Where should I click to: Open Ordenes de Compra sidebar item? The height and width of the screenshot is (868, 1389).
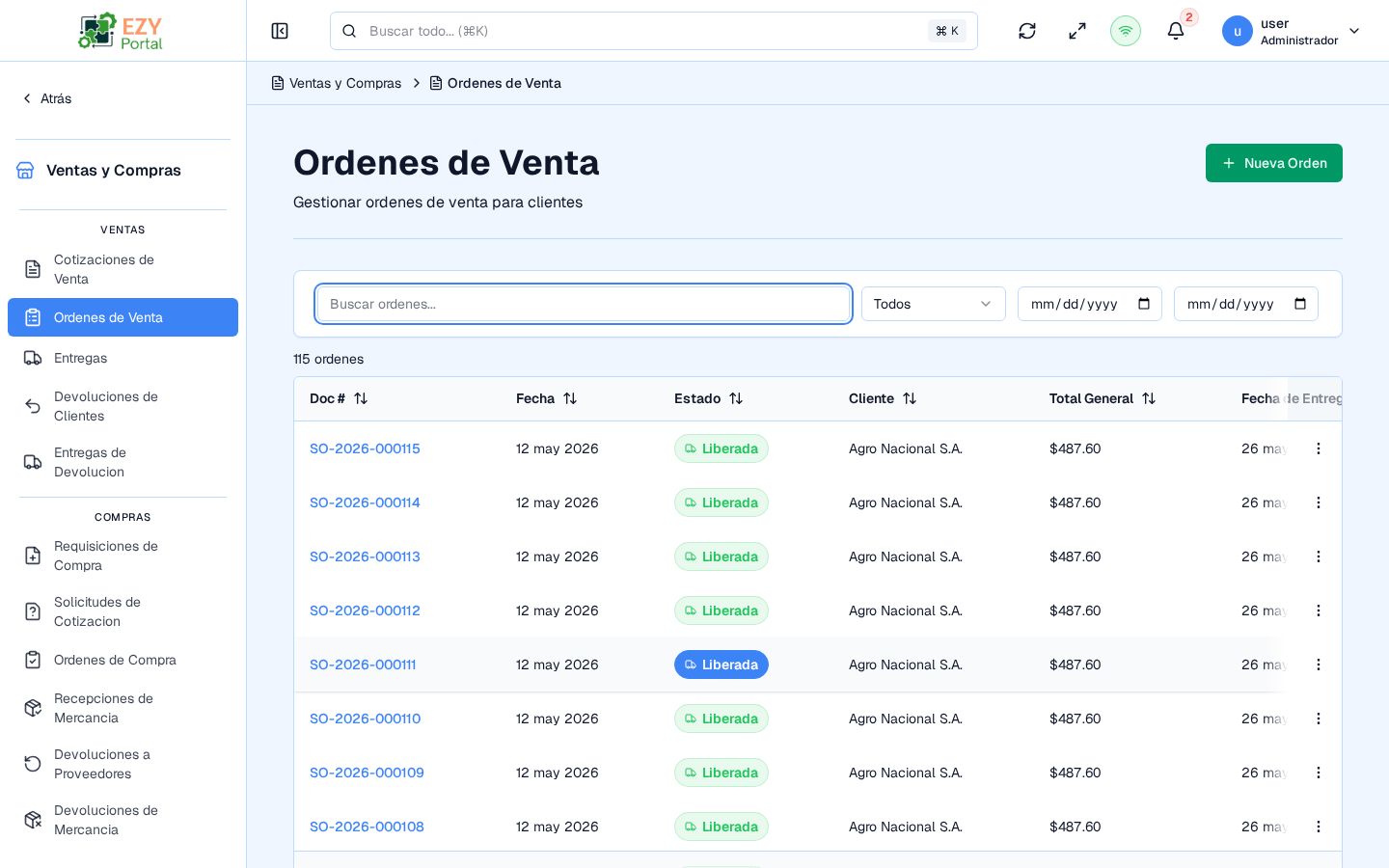123,660
